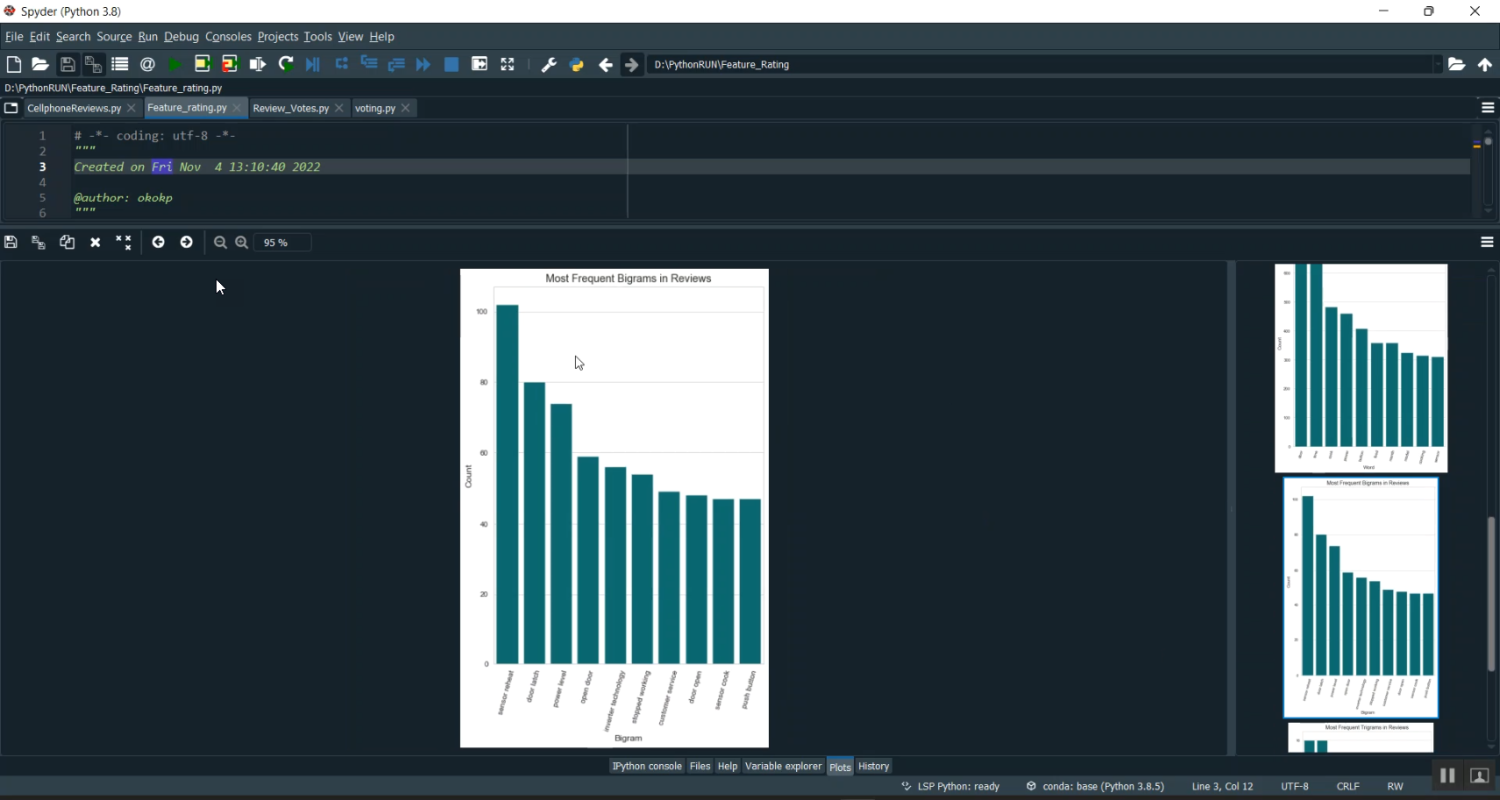Select the Bigrams plot thumbnail
This screenshot has width=1500, height=800.
click(1360, 597)
